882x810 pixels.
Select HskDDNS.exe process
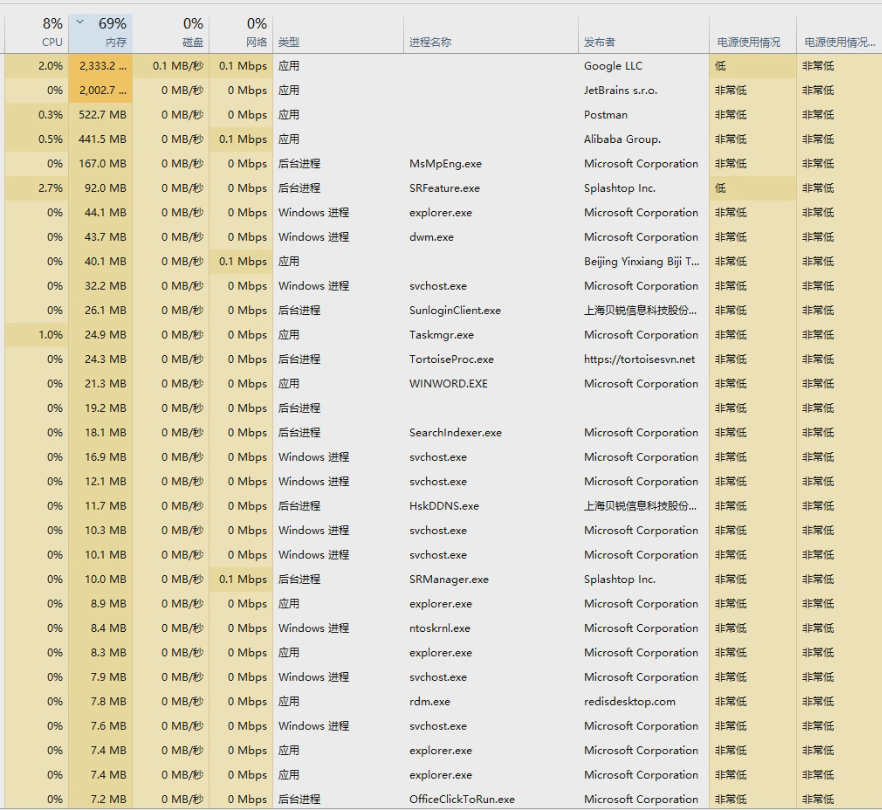444,506
